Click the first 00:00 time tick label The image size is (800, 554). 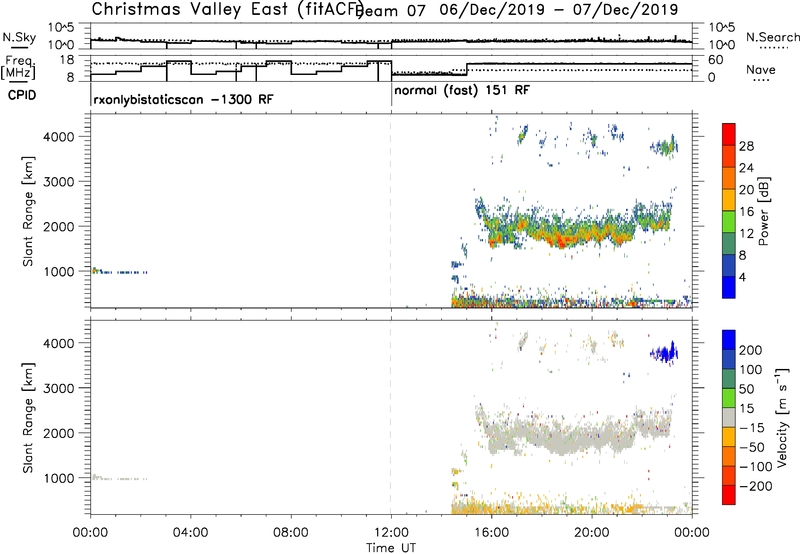(90, 533)
